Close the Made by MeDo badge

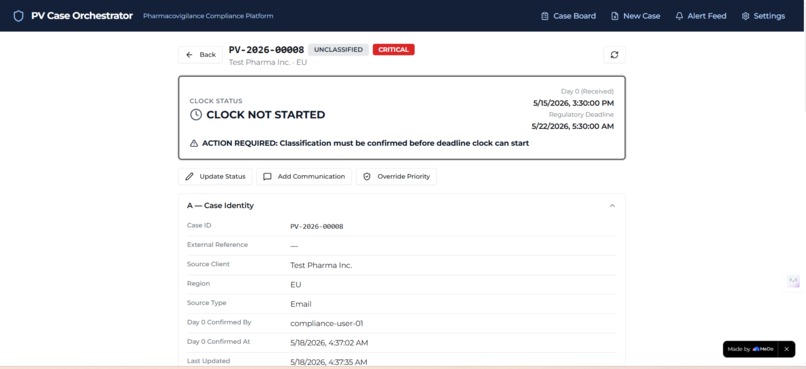(786, 349)
